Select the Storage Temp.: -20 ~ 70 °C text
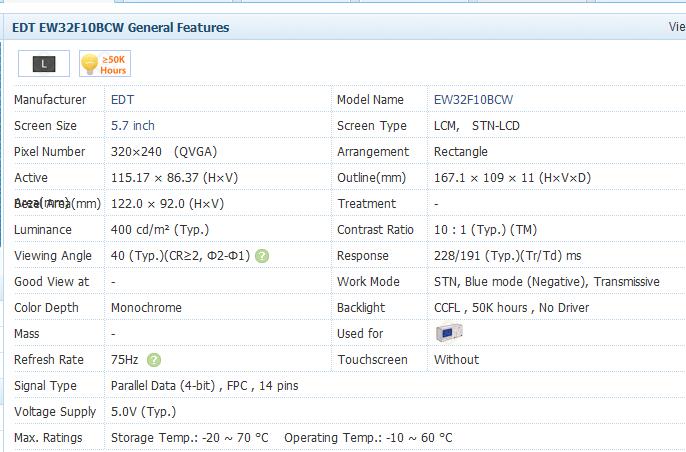 pyautogui.click(x=189, y=438)
